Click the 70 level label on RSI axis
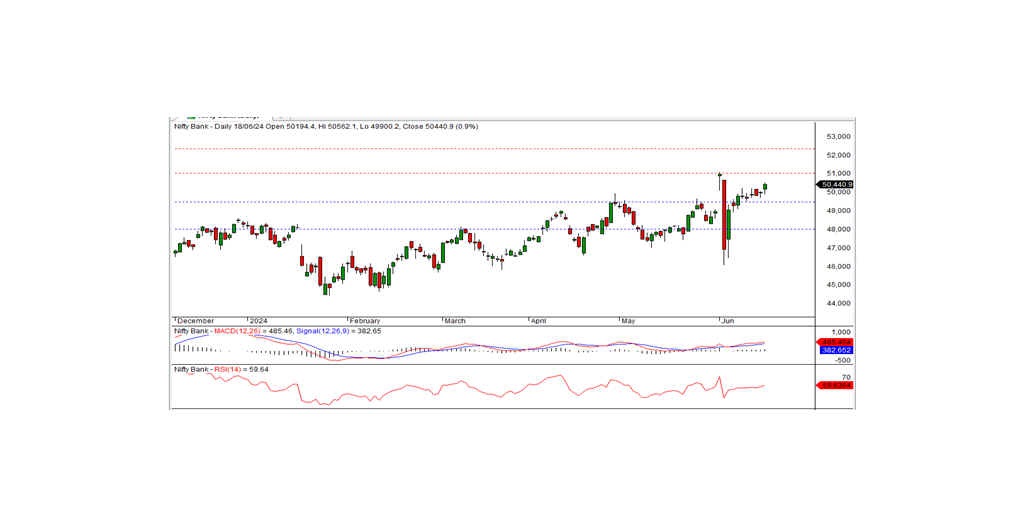This screenshot has height=532, width=1023. click(846, 377)
